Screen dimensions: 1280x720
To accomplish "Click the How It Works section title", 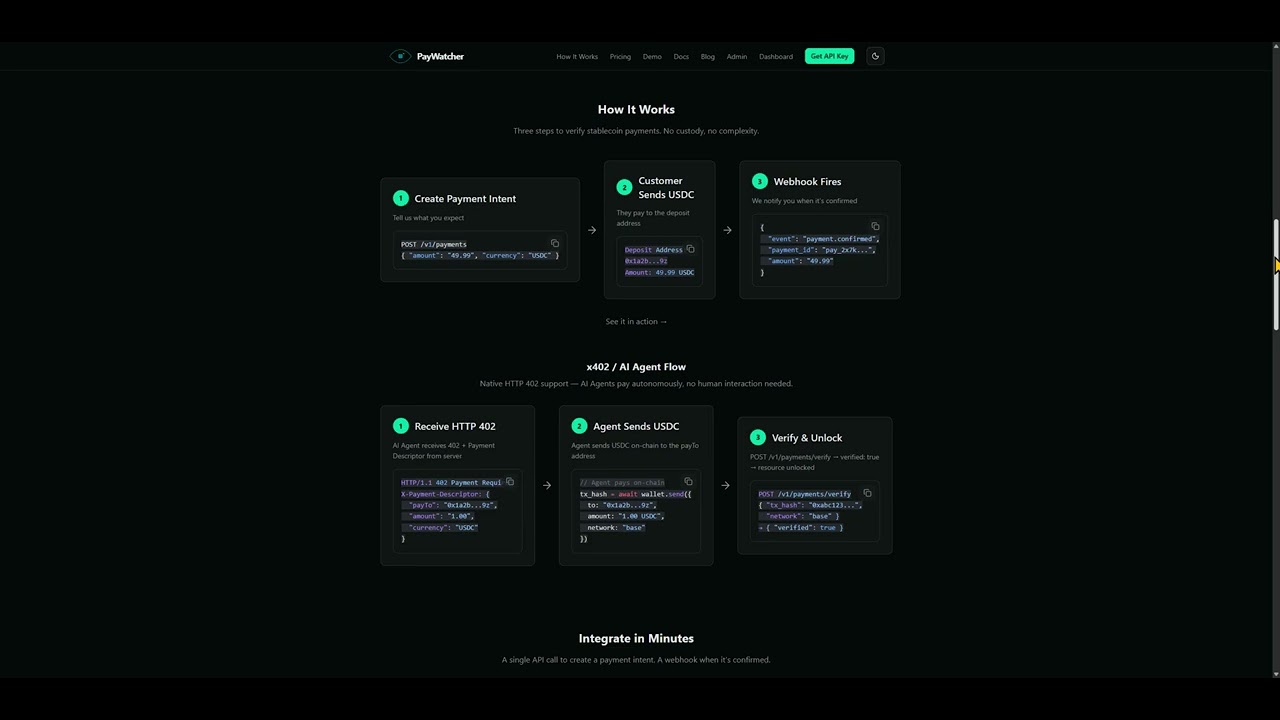I will pyautogui.click(x=636, y=109).
